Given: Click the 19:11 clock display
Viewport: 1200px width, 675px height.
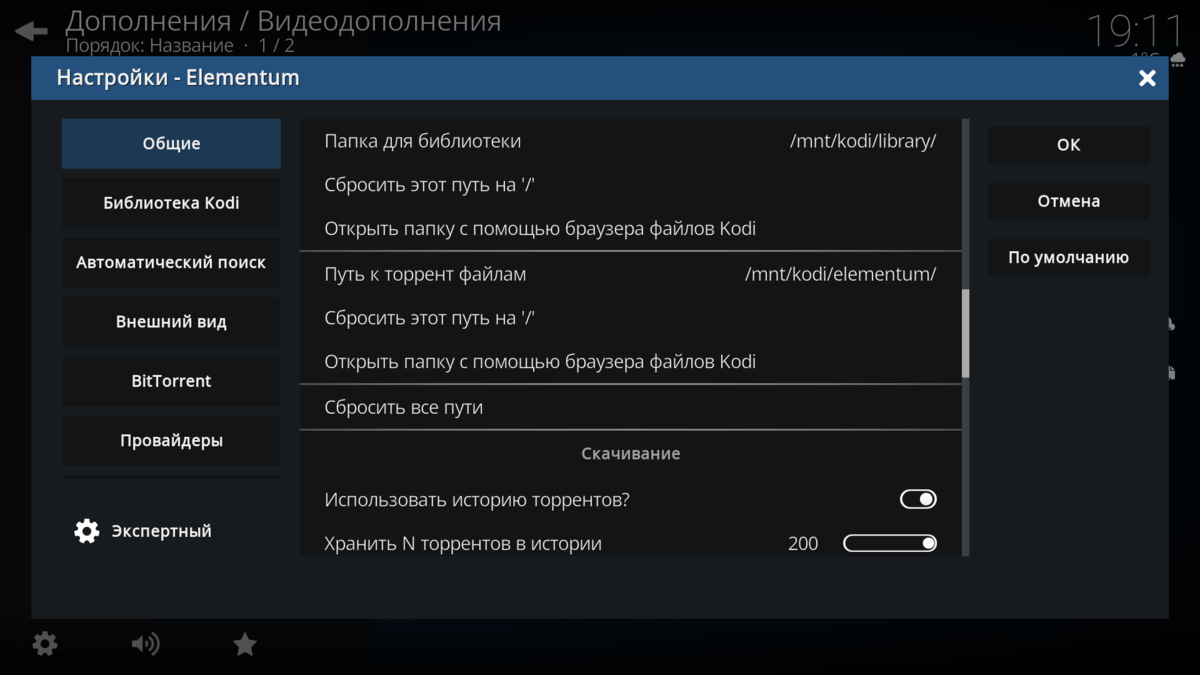Looking at the screenshot, I should (x=1134, y=30).
